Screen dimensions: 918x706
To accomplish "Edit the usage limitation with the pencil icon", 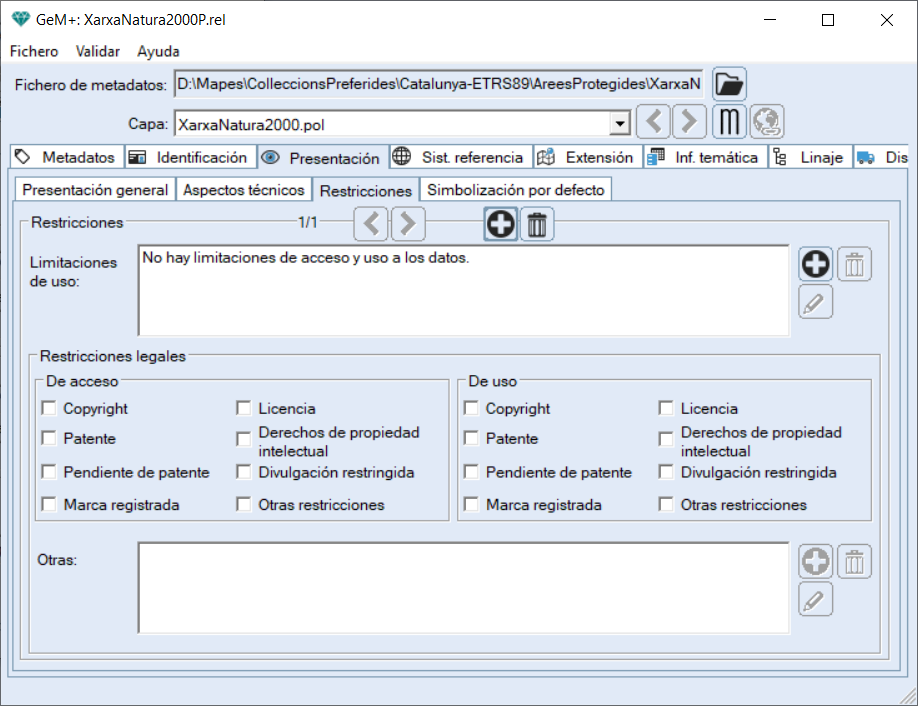I will pos(816,302).
